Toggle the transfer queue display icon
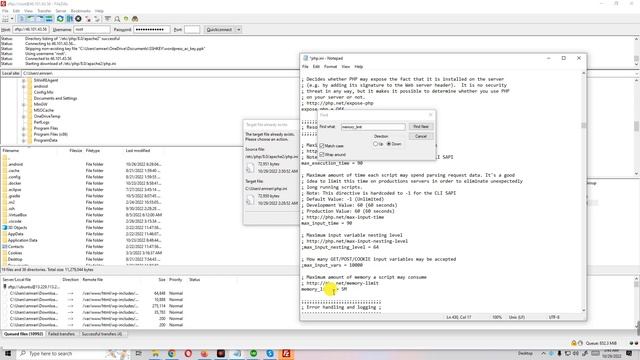 click(x=49, y=19)
